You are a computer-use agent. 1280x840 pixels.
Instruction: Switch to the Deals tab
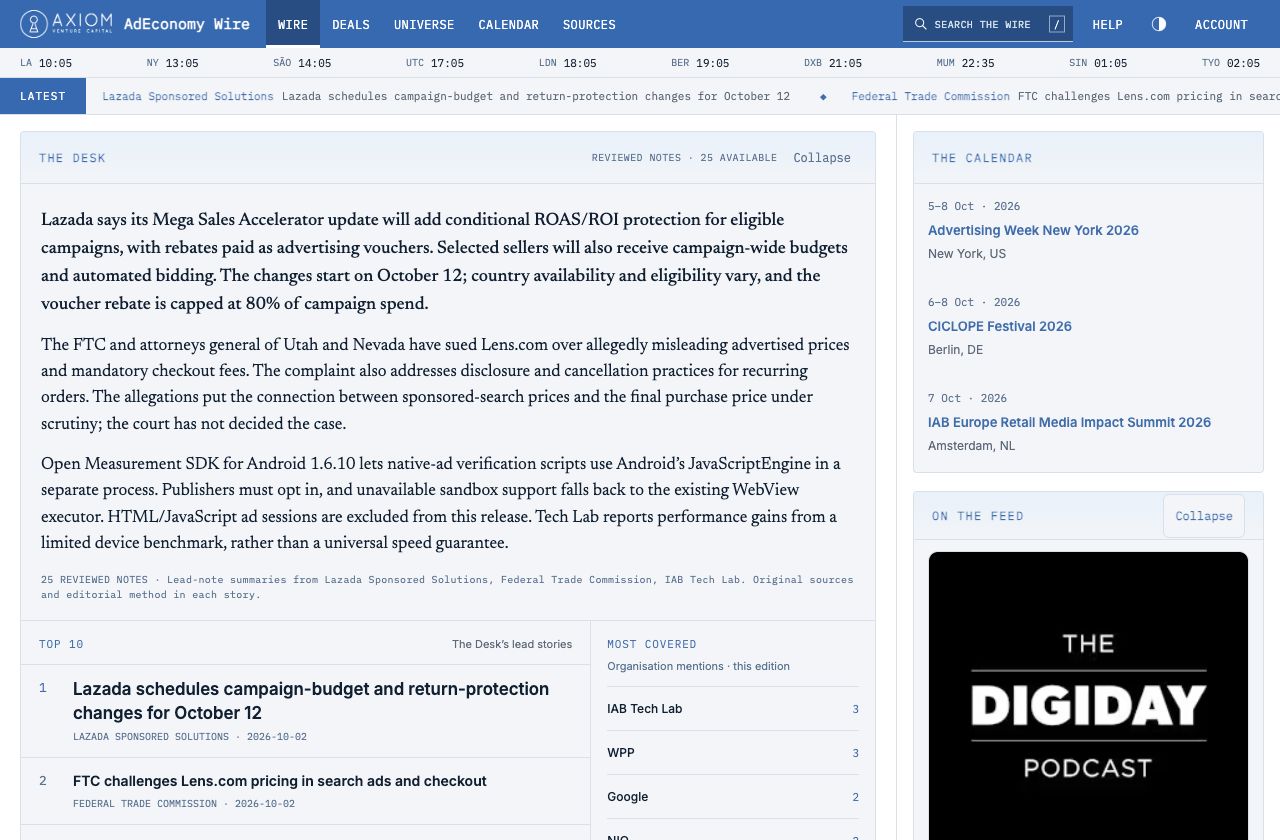click(x=351, y=24)
